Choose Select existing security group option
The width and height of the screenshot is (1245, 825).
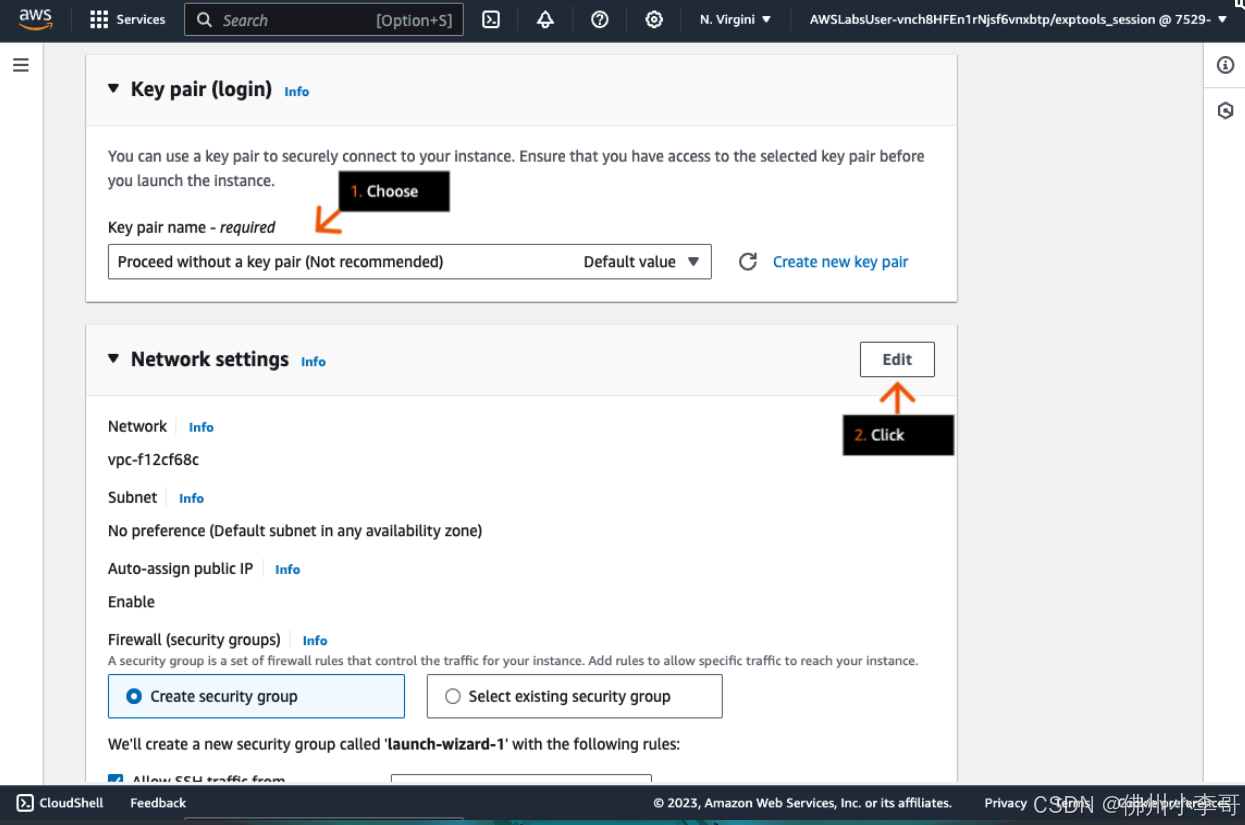(x=453, y=696)
